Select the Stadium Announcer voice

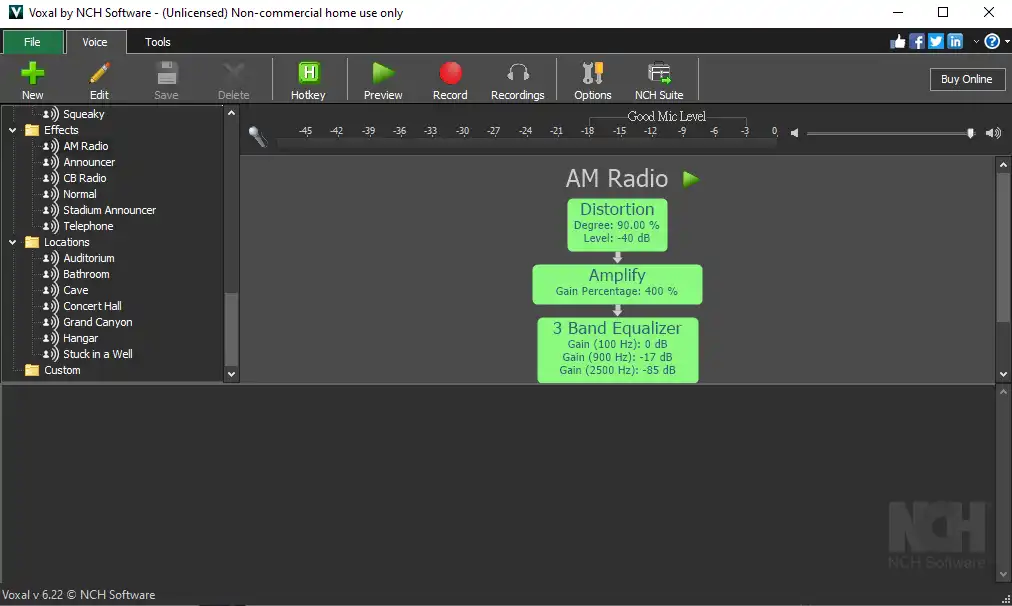point(109,210)
